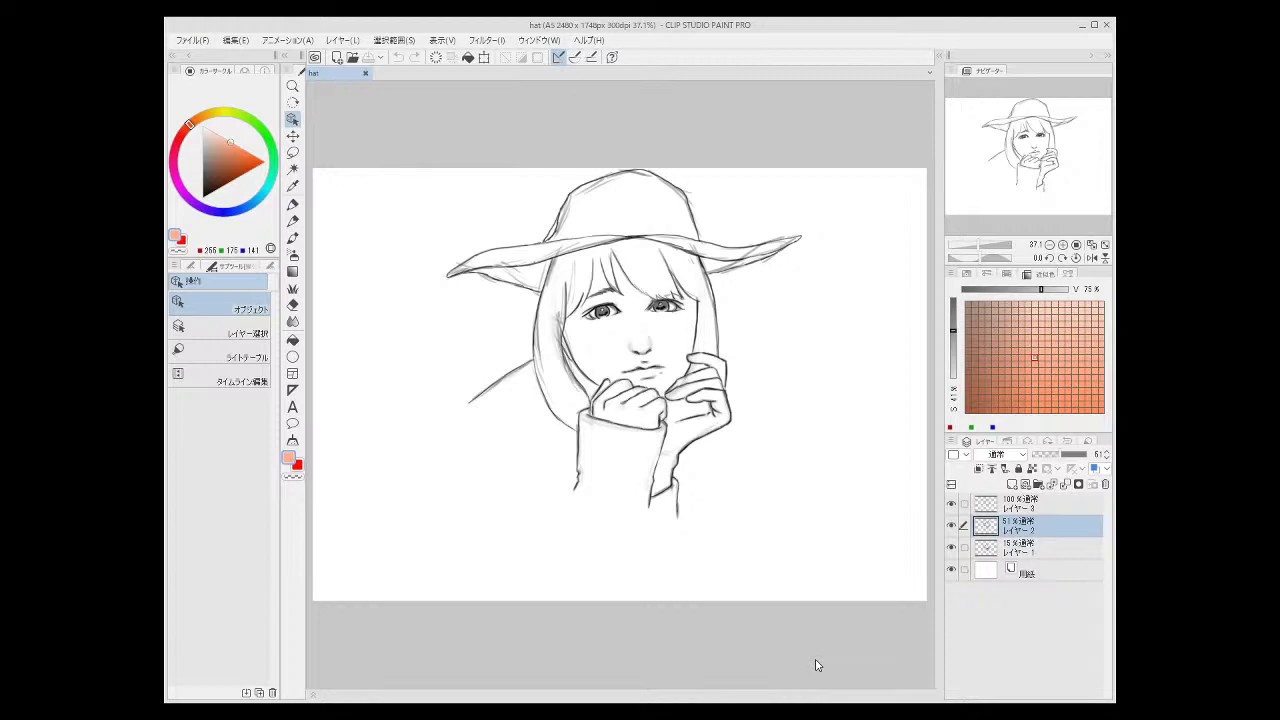The width and height of the screenshot is (1280, 720).
Task: Open the layer blending mode dropdown
Action: [x=1001, y=455]
